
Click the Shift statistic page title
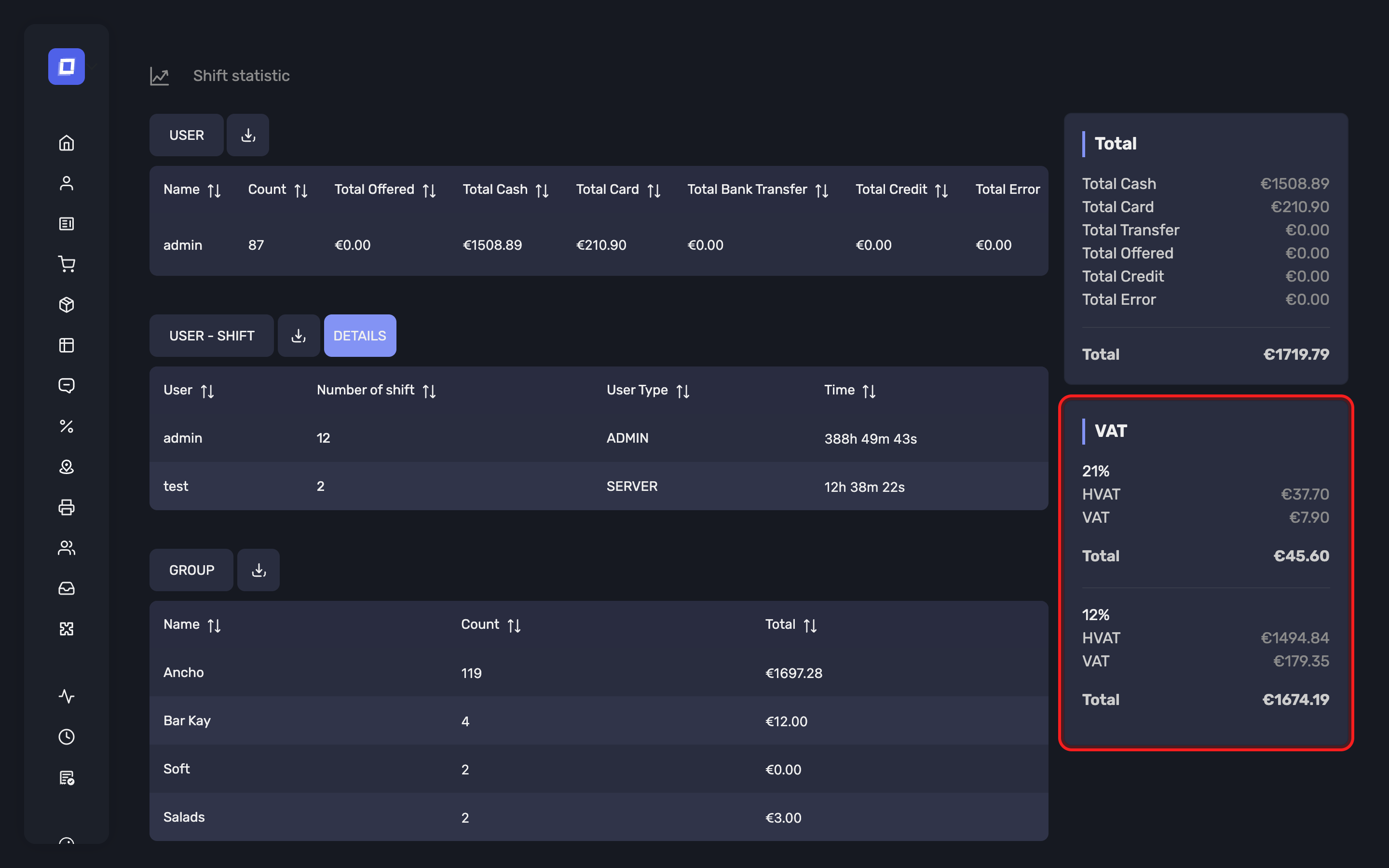tap(241, 76)
